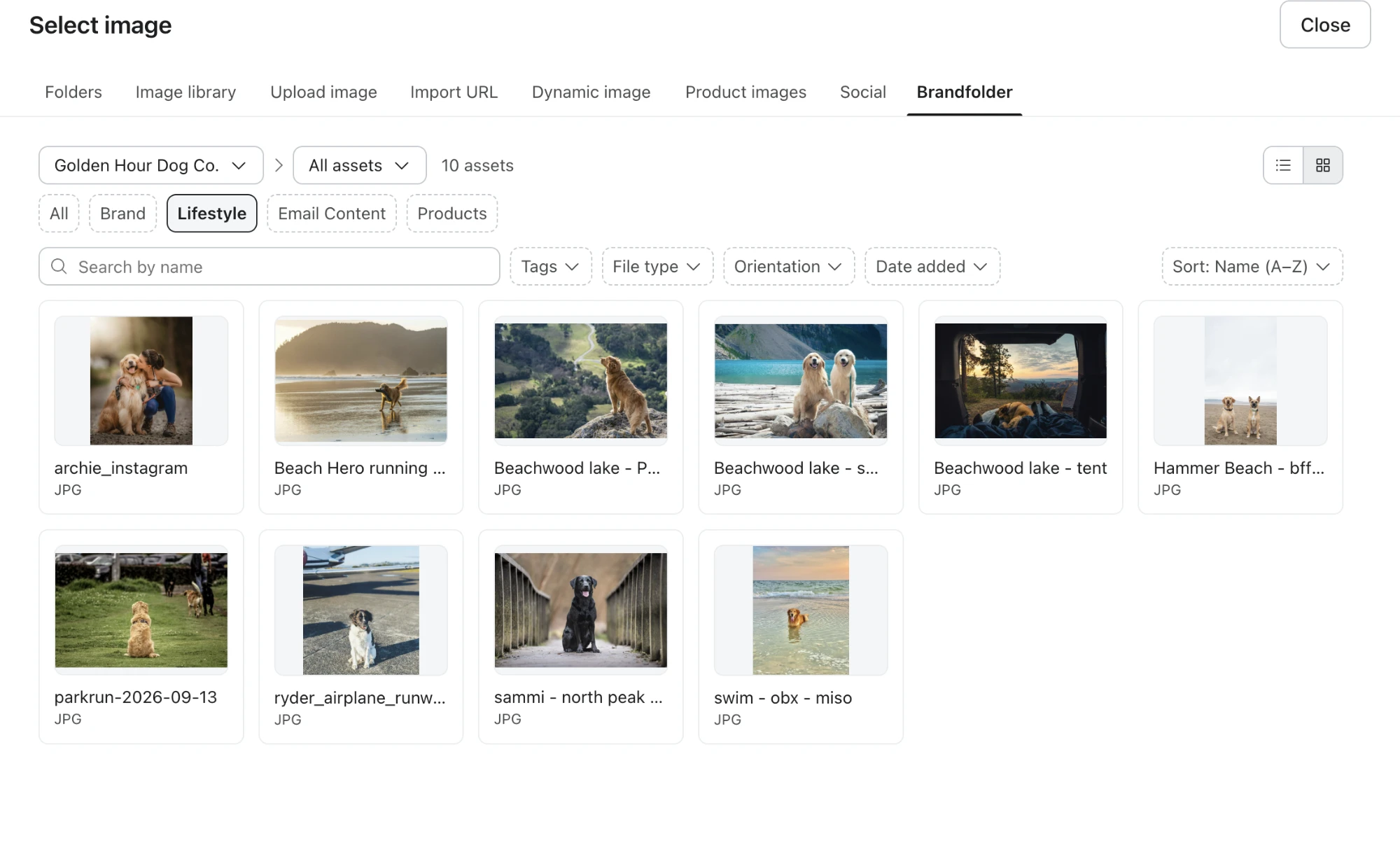Click the breadcrumb arrow after Golden Hour Dog Co.
The width and height of the screenshot is (1400, 866).
point(279,165)
